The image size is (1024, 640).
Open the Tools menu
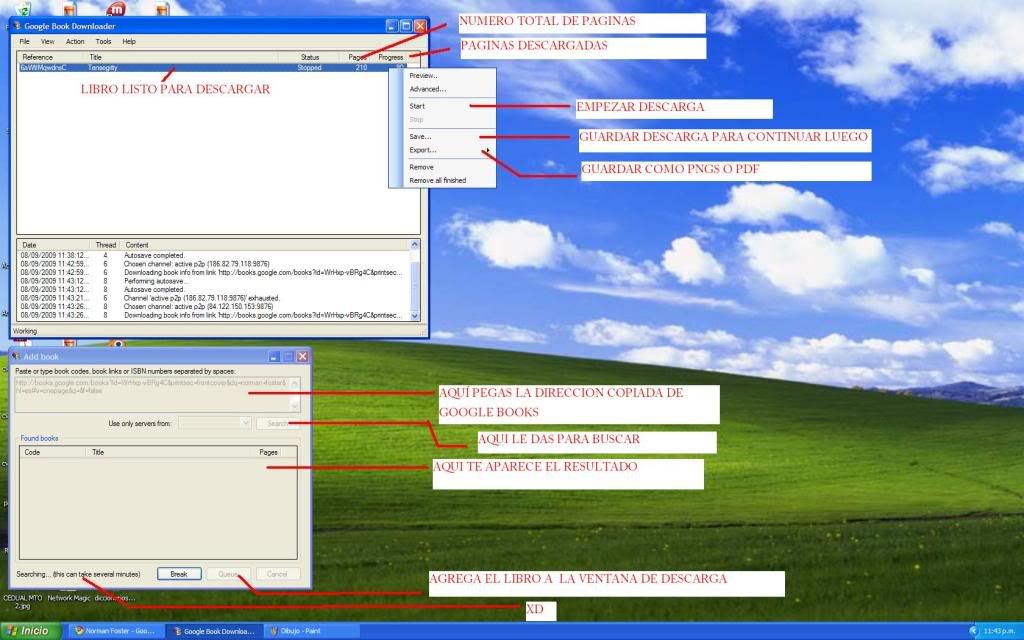(x=103, y=41)
